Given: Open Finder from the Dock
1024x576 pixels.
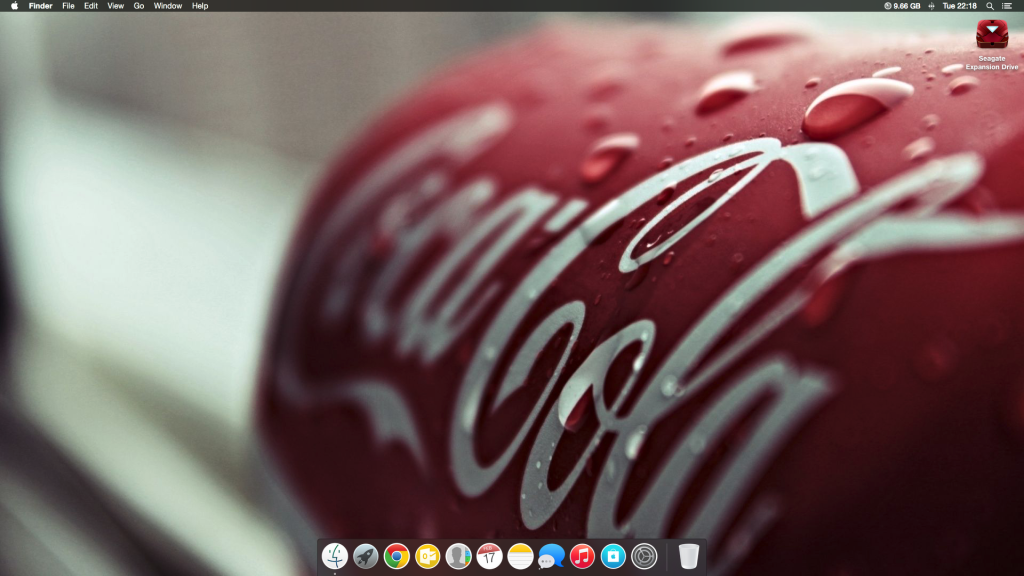Looking at the screenshot, I should [x=334, y=556].
